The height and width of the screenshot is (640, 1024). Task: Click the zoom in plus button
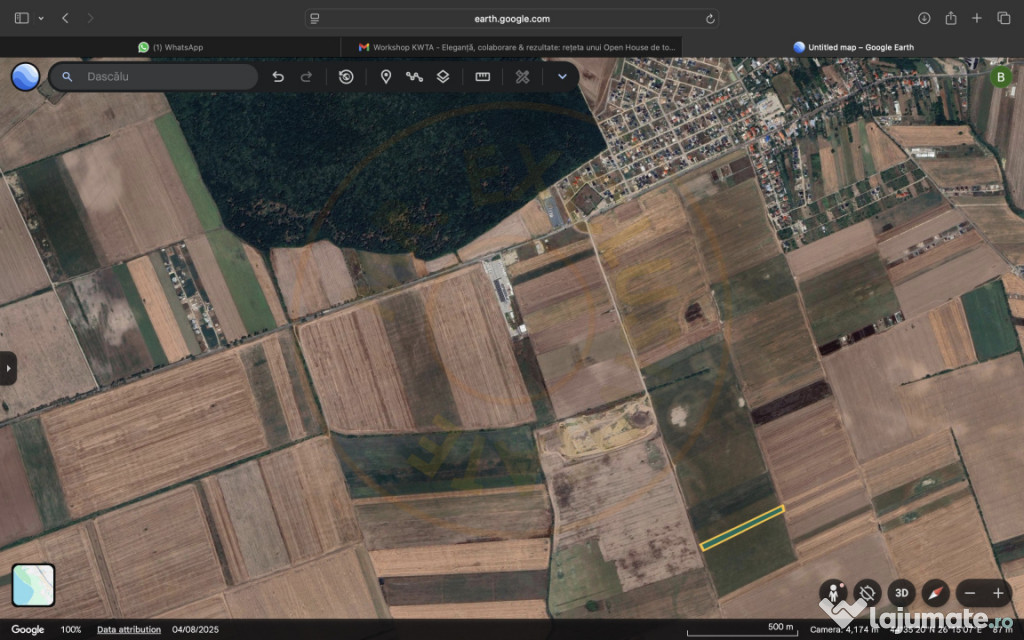point(997,592)
